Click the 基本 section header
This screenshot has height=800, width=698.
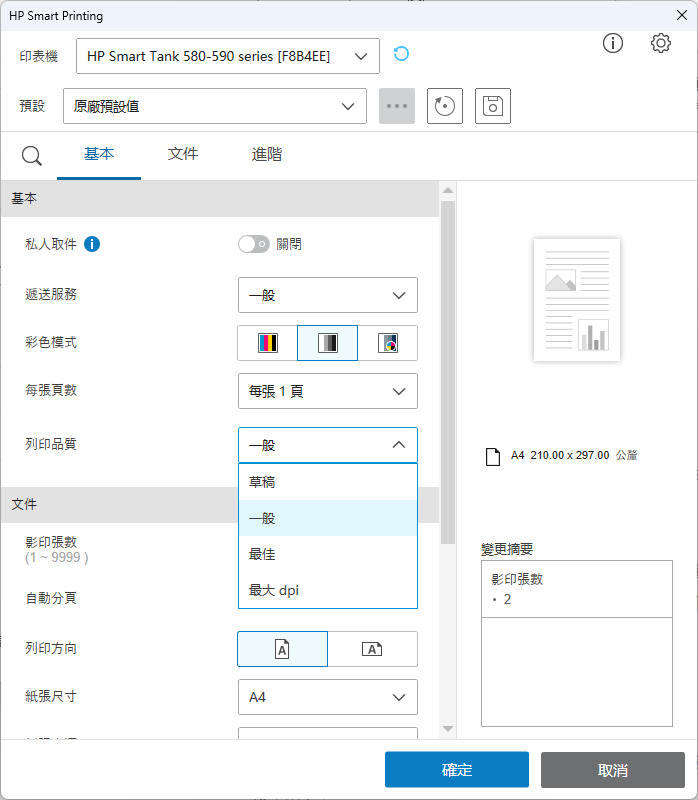pyautogui.click(x=220, y=198)
